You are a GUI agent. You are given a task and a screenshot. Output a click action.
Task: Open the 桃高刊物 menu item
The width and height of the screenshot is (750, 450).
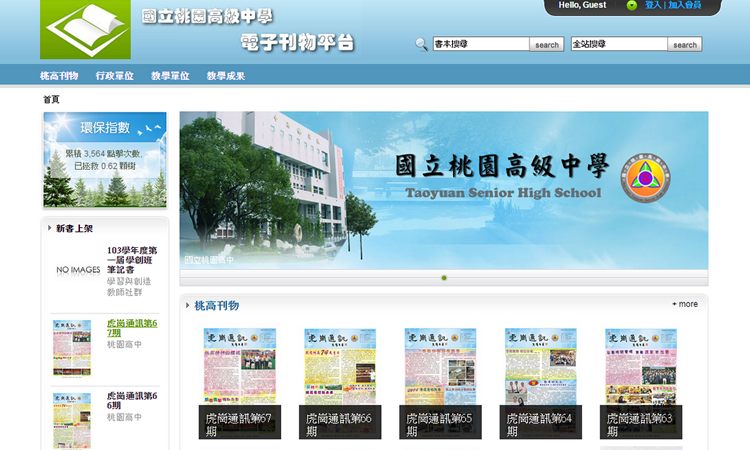click(x=59, y=76)
